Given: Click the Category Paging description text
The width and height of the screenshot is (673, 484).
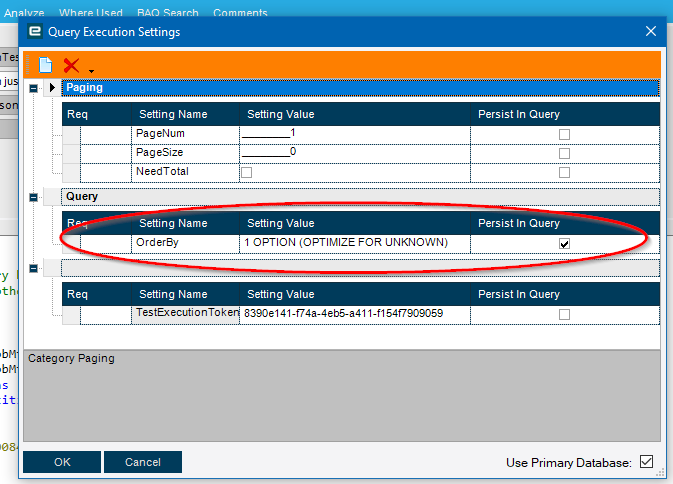Looking at the screenshot, I should pos(71,358).
